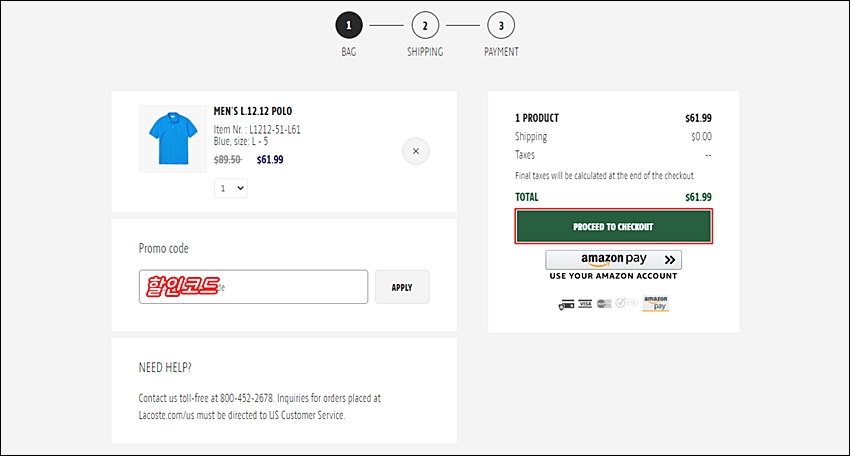Go to step 3 Payment circle
The height and width of the screenshot is (456, 850).
[x=501, y=25]
